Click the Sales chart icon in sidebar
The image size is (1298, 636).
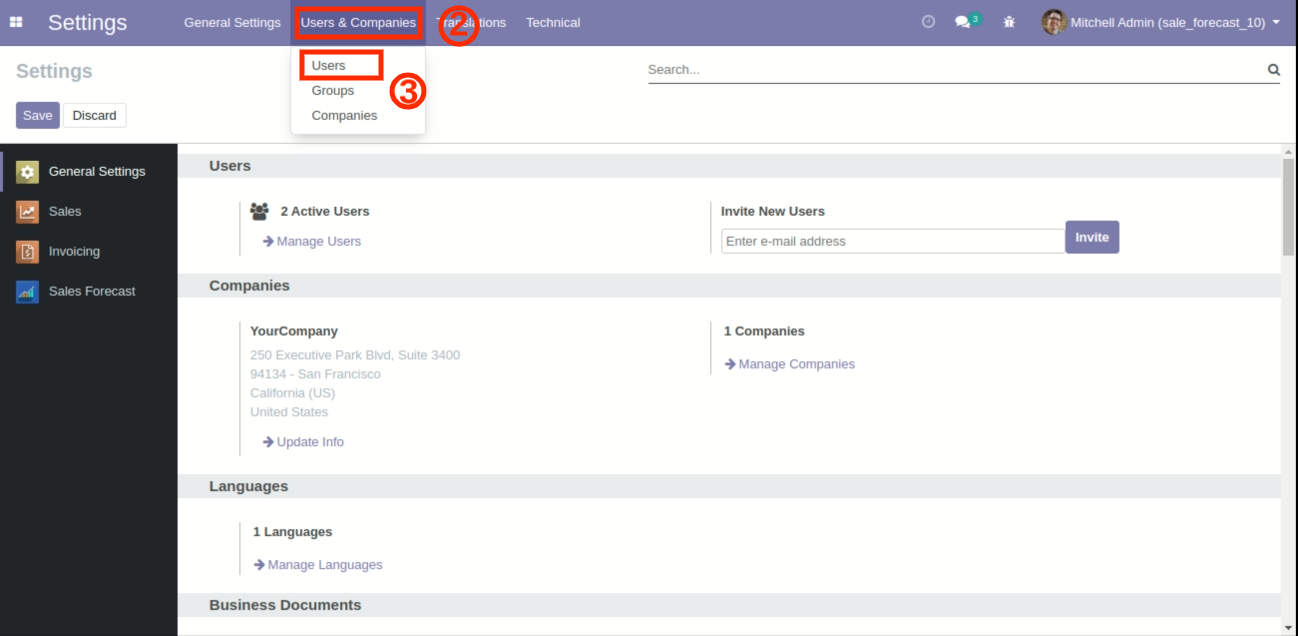click(28, 212)
